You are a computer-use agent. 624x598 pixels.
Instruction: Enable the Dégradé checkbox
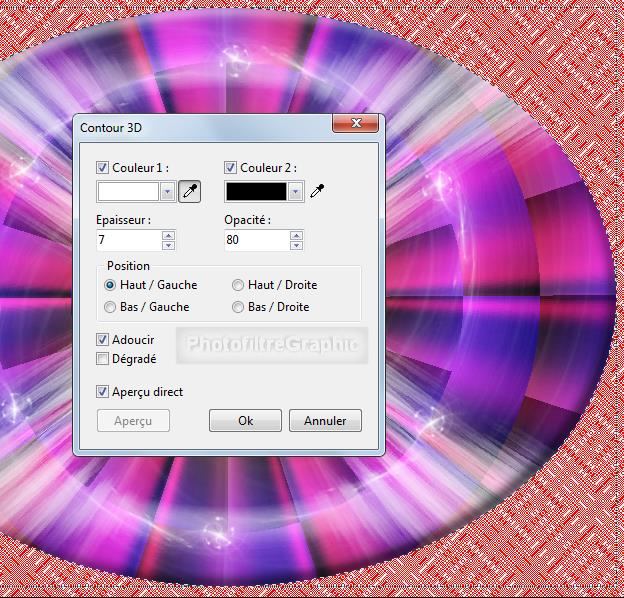click(x=103, y=359)
